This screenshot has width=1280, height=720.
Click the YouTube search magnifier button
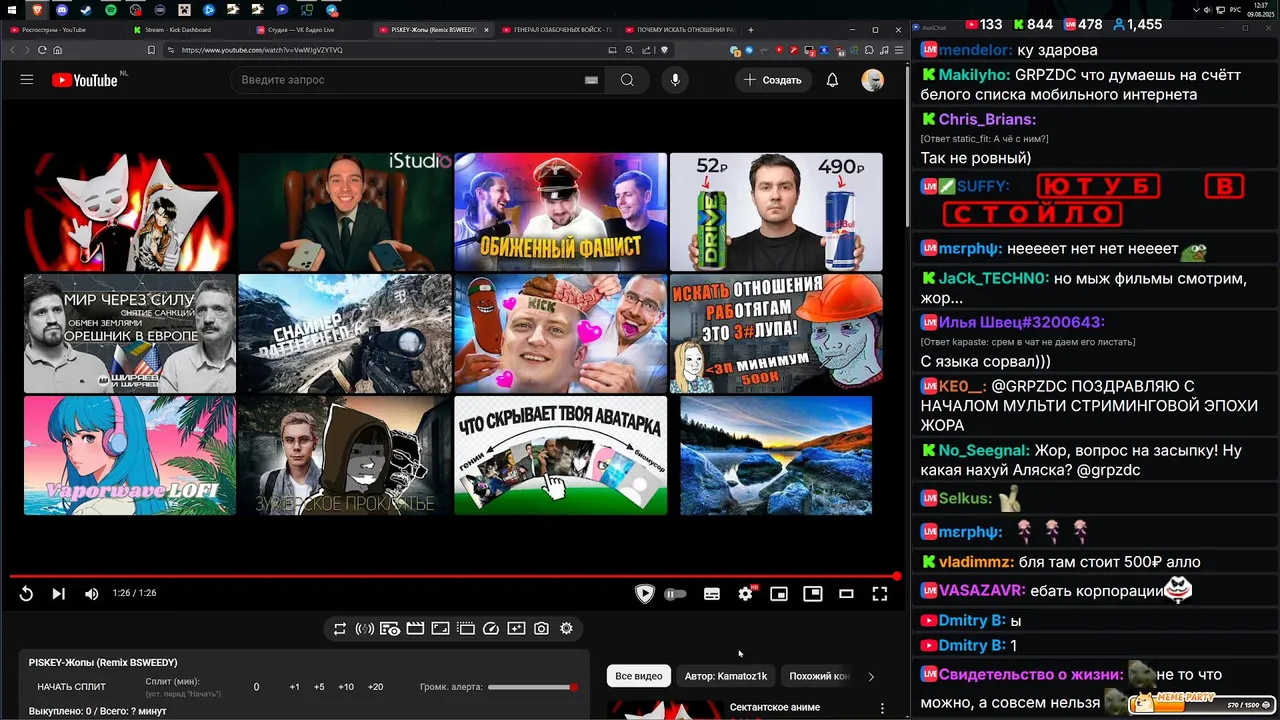[627, 80]
